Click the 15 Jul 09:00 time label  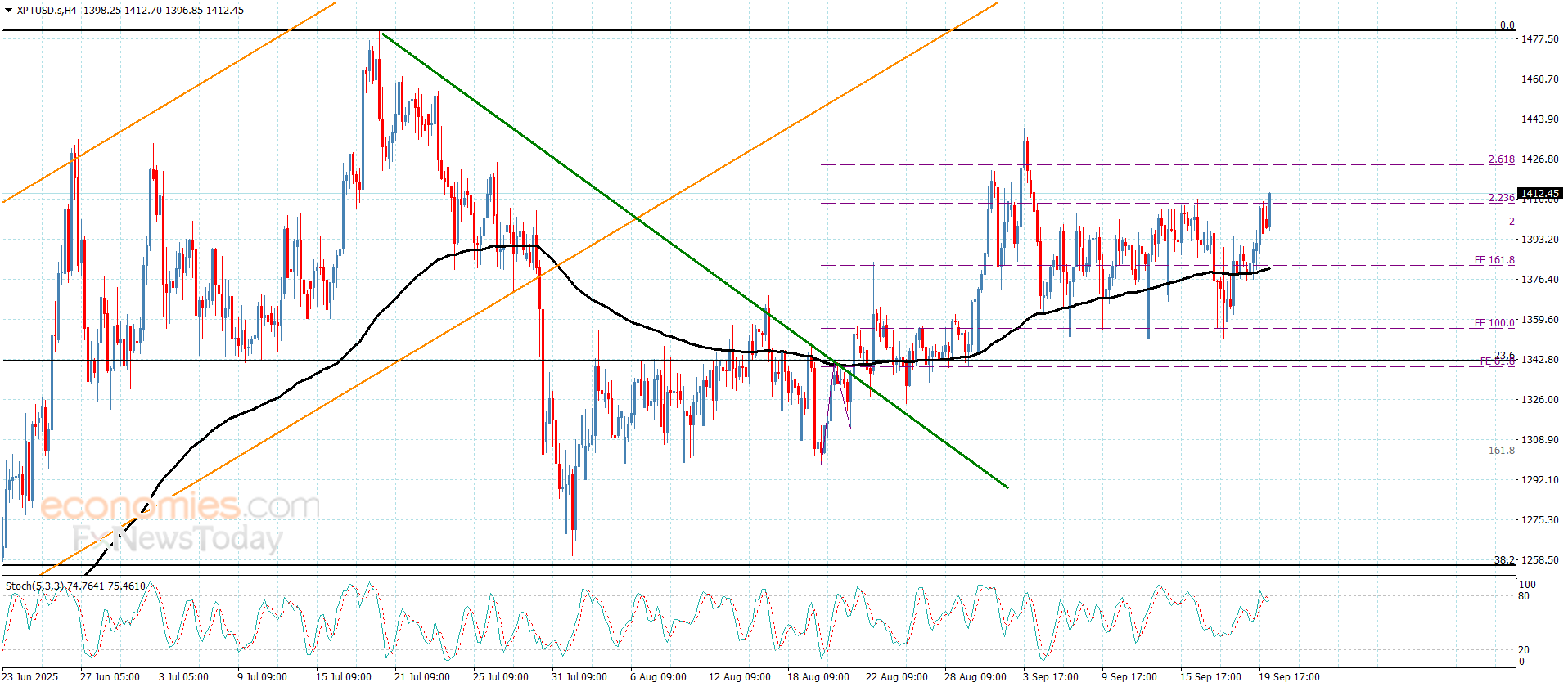tap(344, 676)
